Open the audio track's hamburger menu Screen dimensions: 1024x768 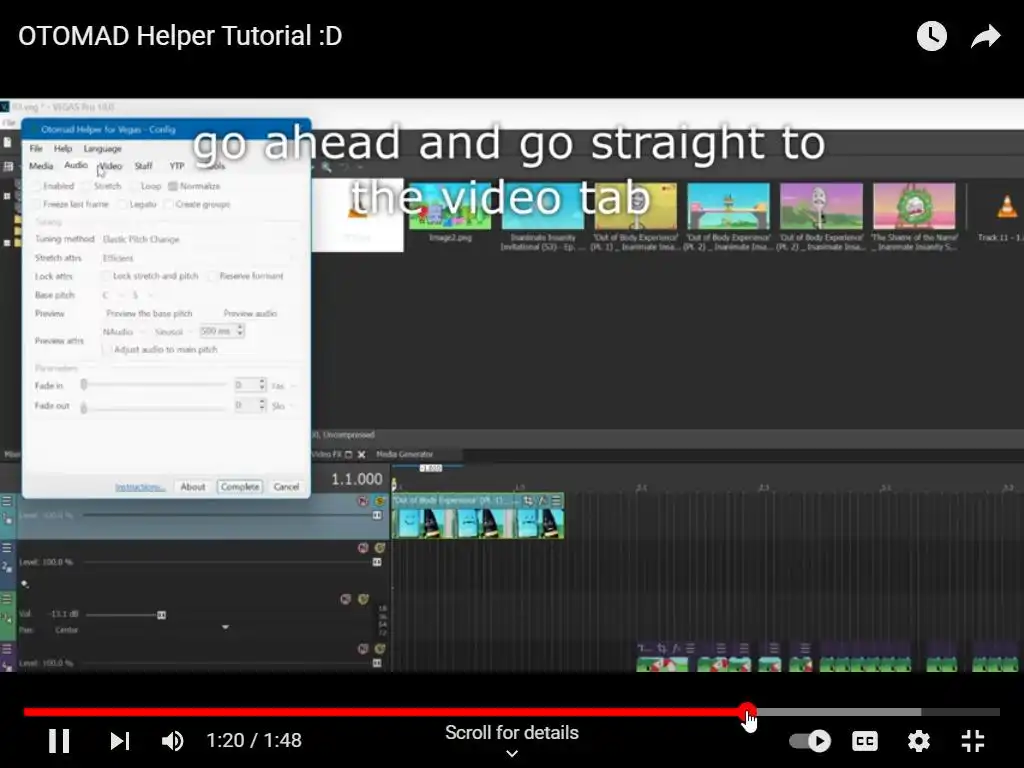[7, 598]
